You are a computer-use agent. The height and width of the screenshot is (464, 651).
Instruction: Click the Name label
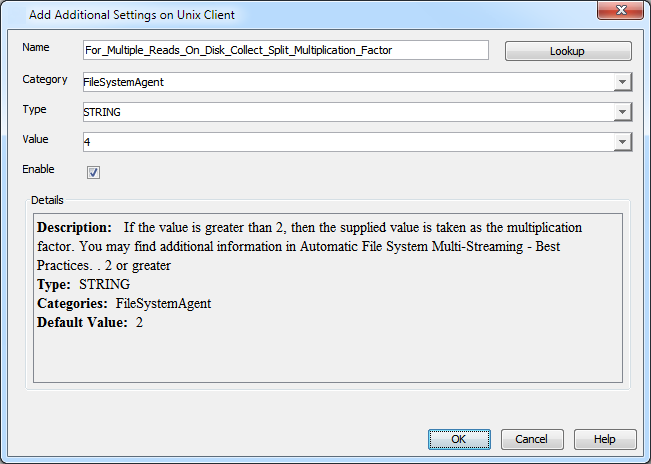click(35, 48)
